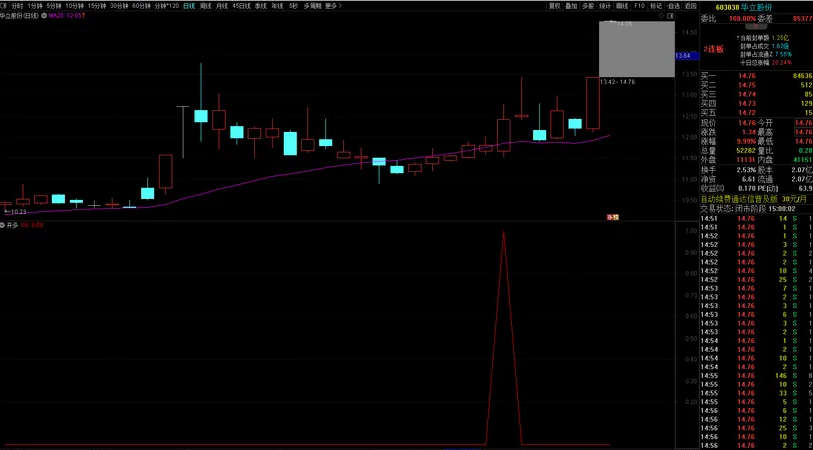Image resolution: width=813 pixels, height=450 pixels.
Task: Click the 换手 2.53% value
Action: (x=747, y=170)
